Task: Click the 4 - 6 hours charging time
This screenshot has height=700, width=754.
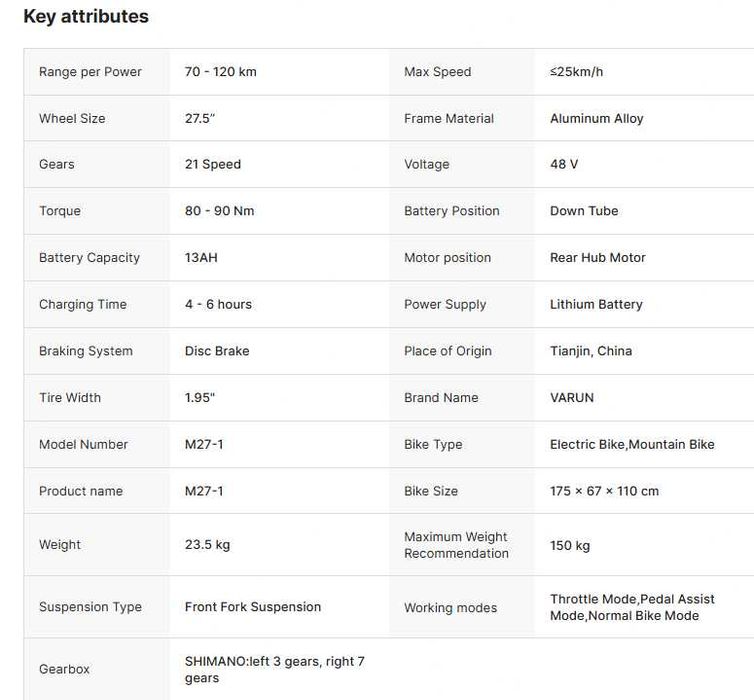Action: click(x=218, y=304)
